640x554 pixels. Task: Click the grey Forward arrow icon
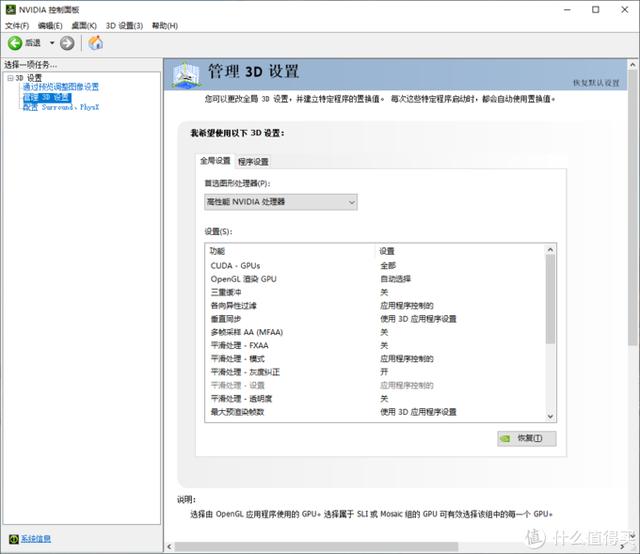pos(67,43)
